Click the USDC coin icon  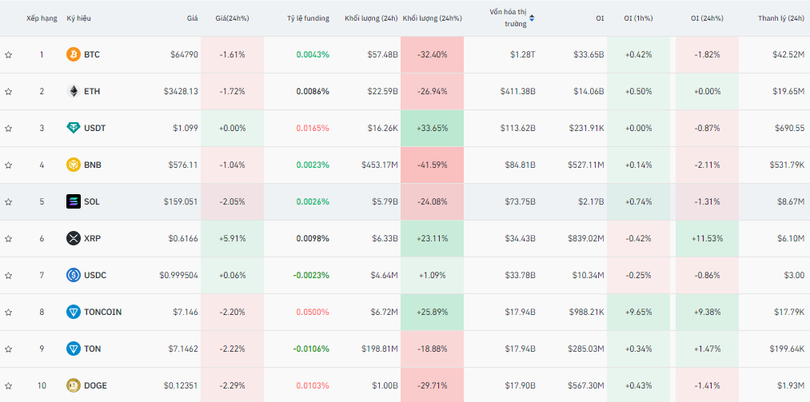coord(73,275)
